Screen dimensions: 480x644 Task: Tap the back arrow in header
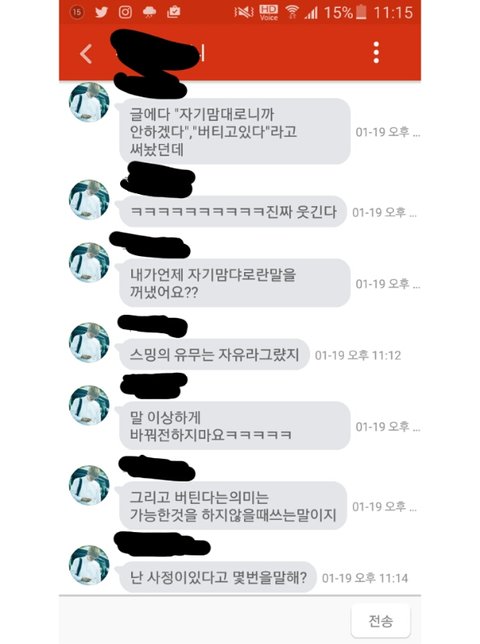pyautogui.click(x=85, y=54)
